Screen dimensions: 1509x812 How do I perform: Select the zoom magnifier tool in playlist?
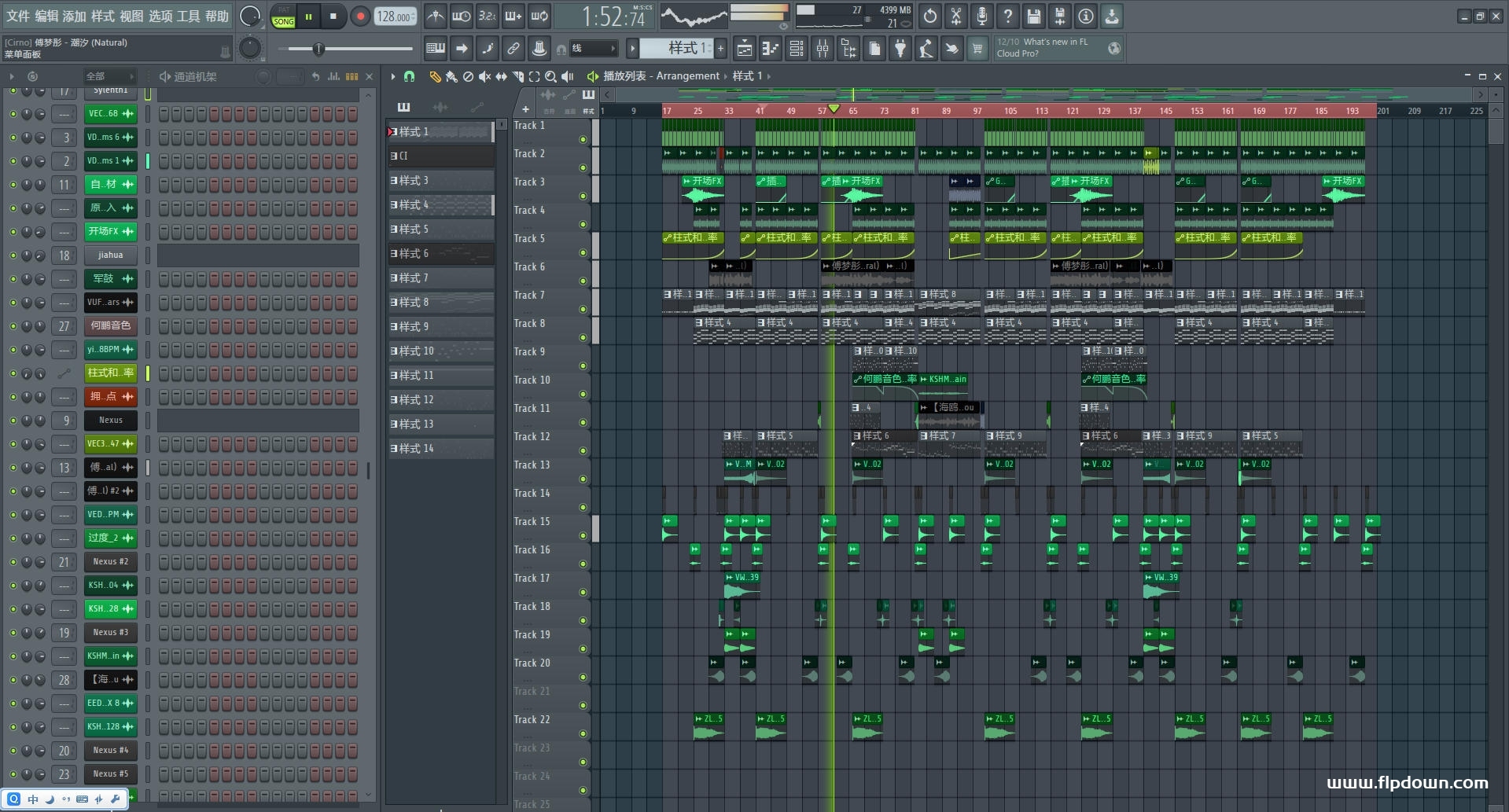pyautogui.click(x=550, y=76)
